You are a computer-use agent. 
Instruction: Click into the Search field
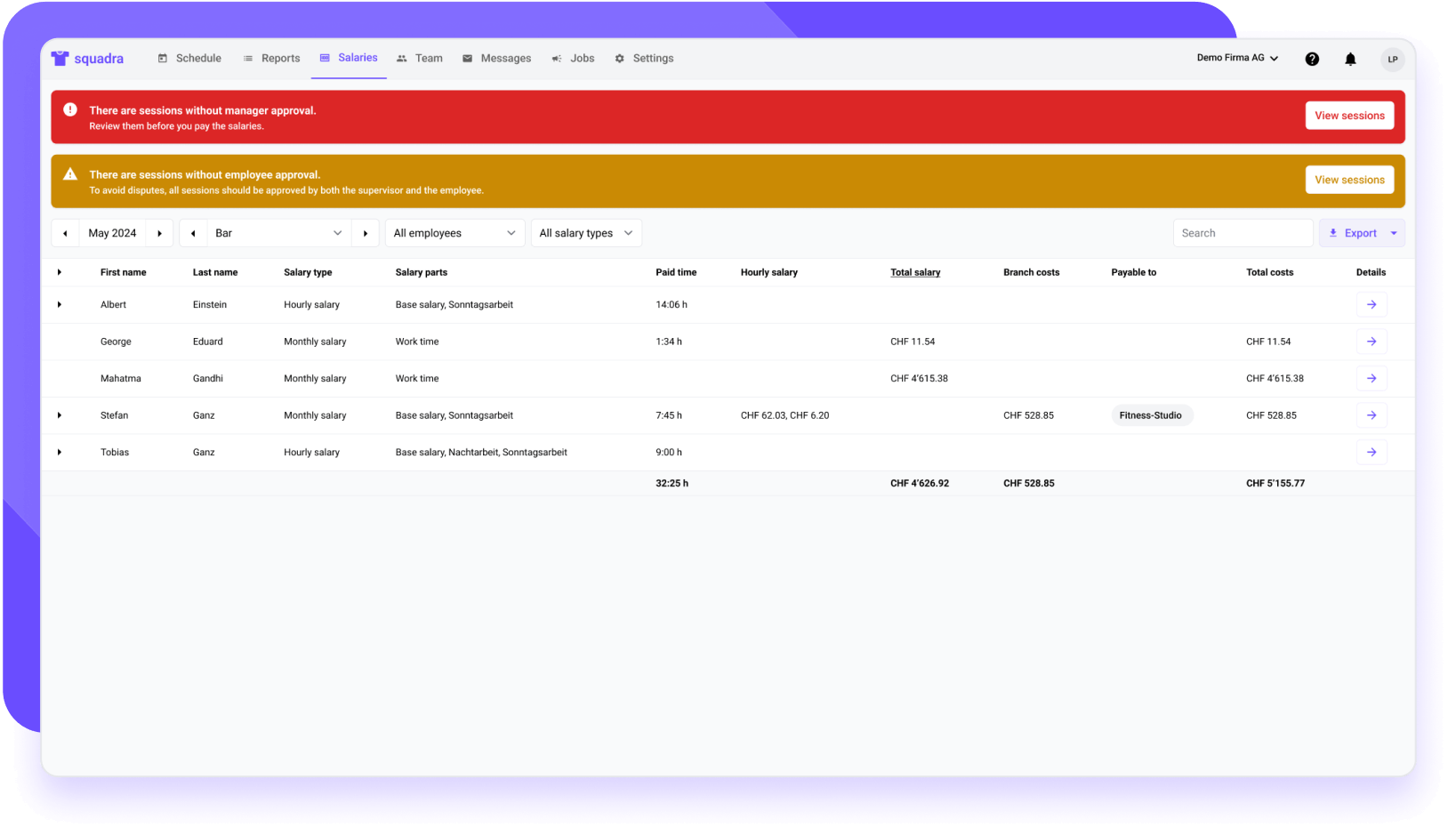(1243, 233)
